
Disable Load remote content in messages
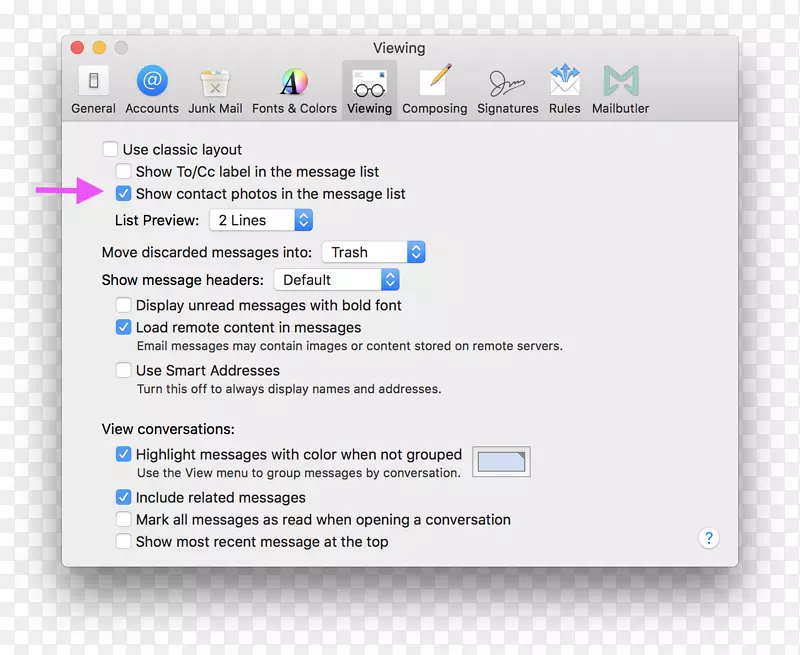(x=124, y=327)
